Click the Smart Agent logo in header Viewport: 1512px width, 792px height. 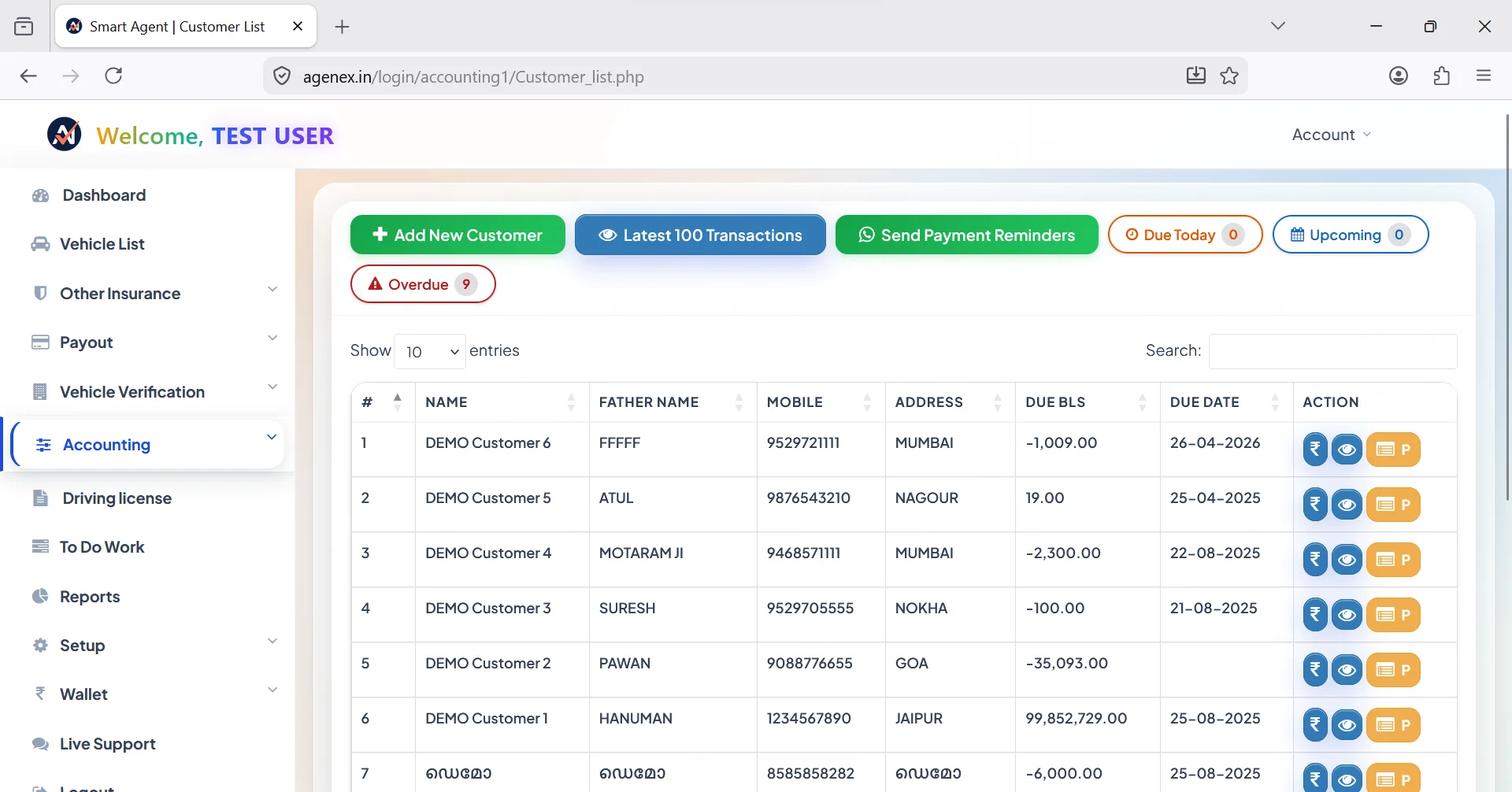[65, 135]
